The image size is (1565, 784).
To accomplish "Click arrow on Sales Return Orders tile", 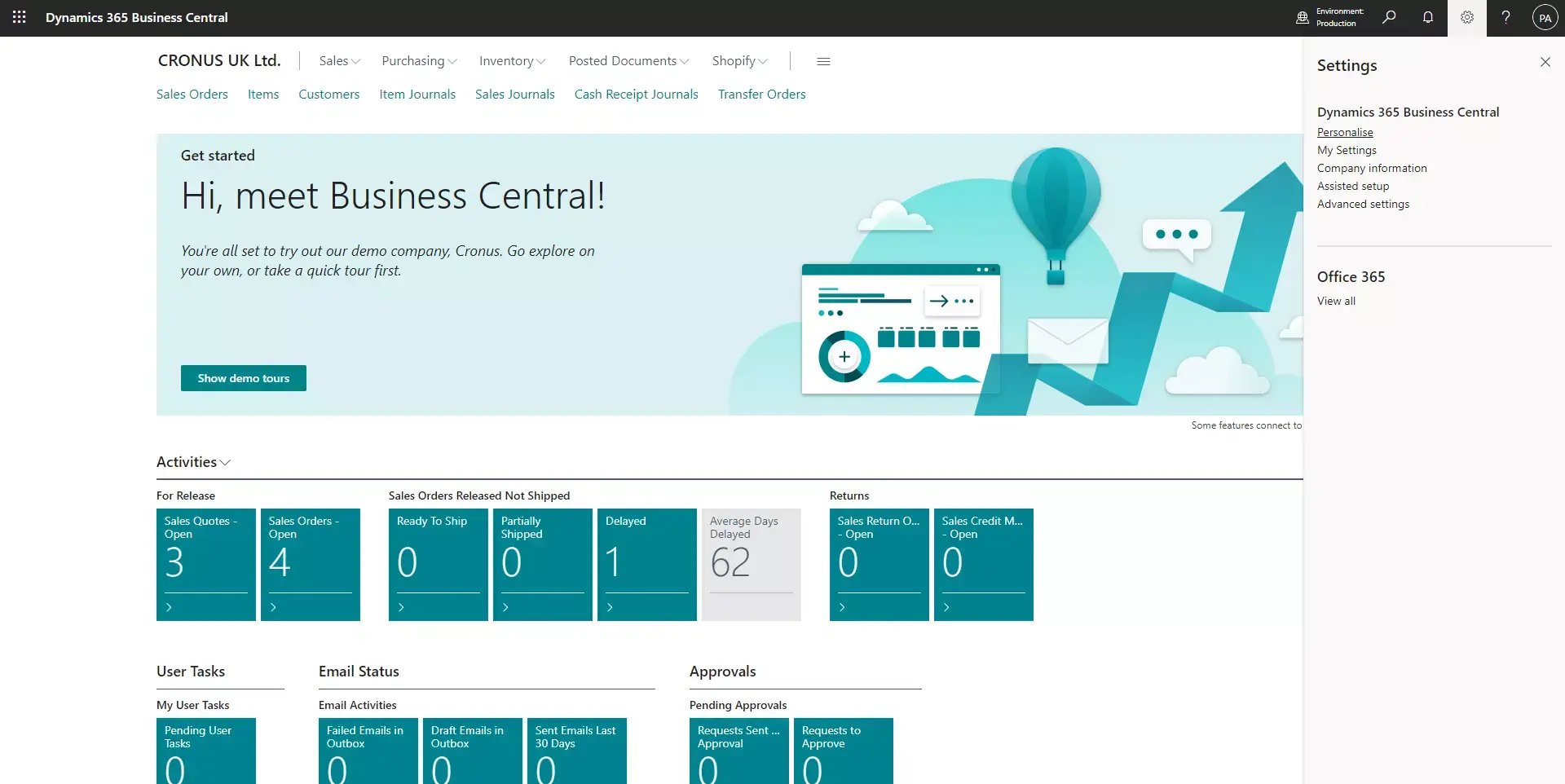I will click(842, 607).
